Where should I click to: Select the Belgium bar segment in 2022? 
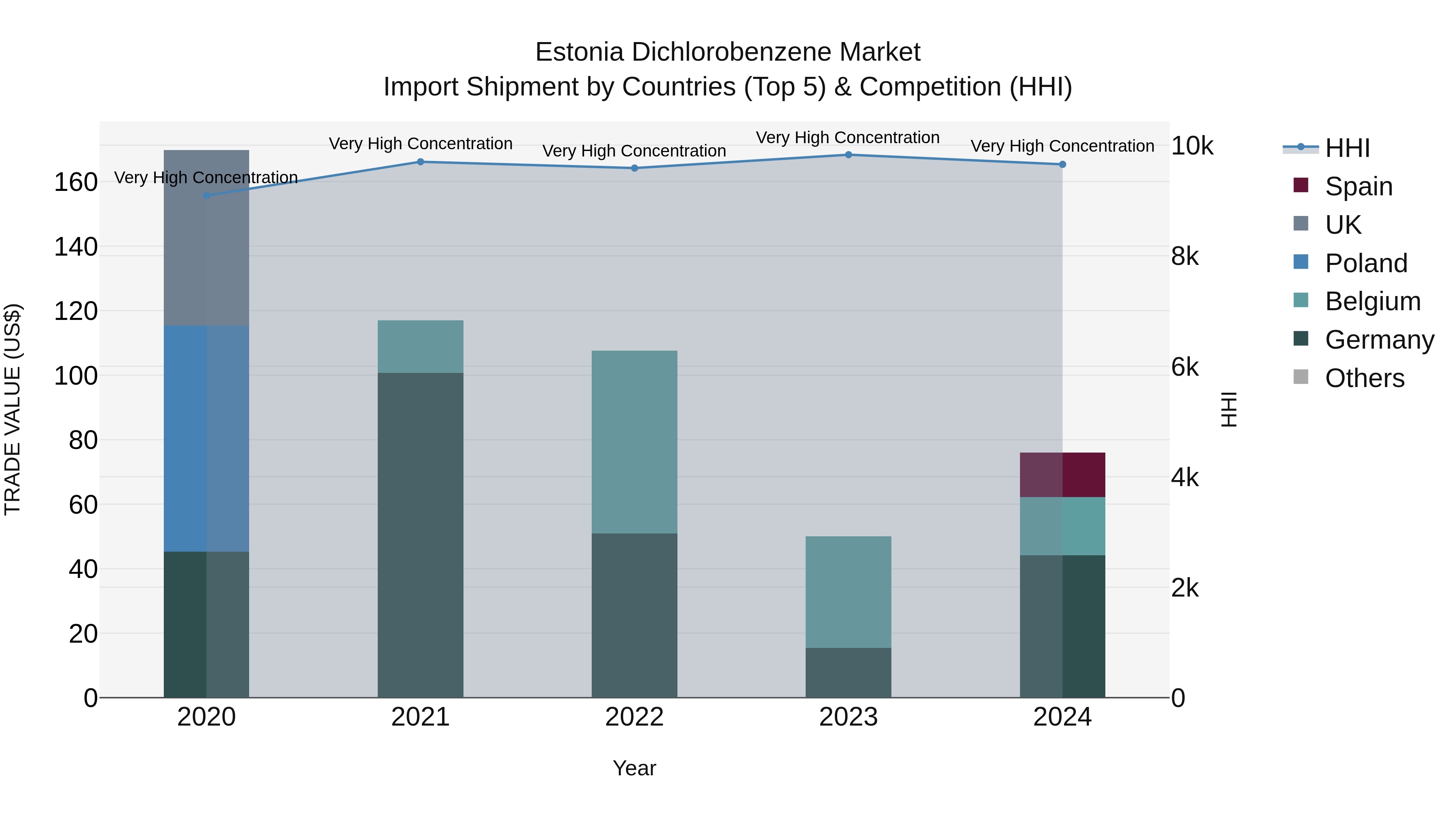(634, 442)
